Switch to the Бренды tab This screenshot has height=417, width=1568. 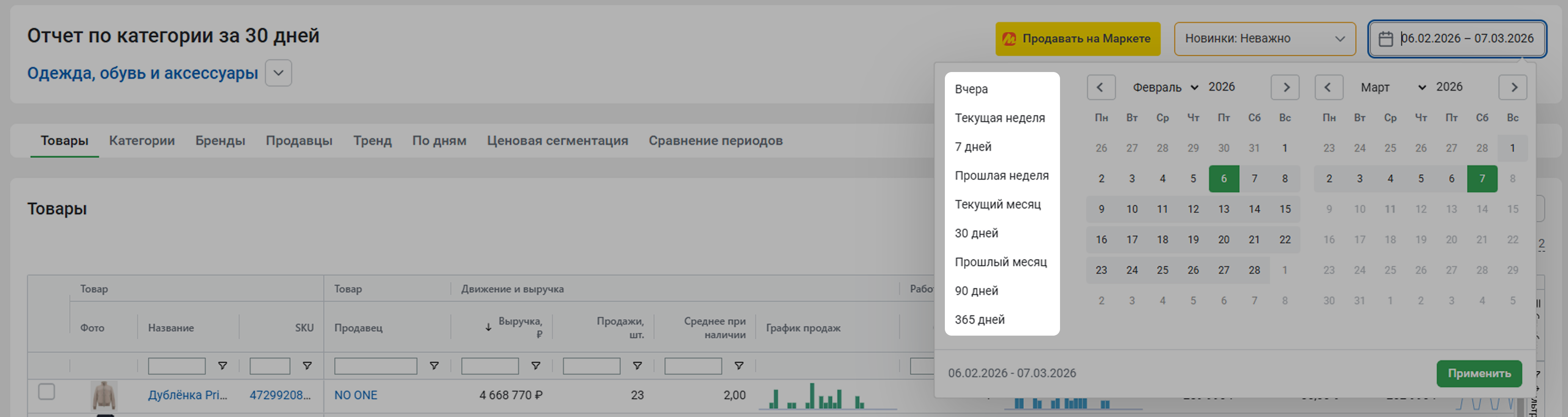tap(220, 141)
